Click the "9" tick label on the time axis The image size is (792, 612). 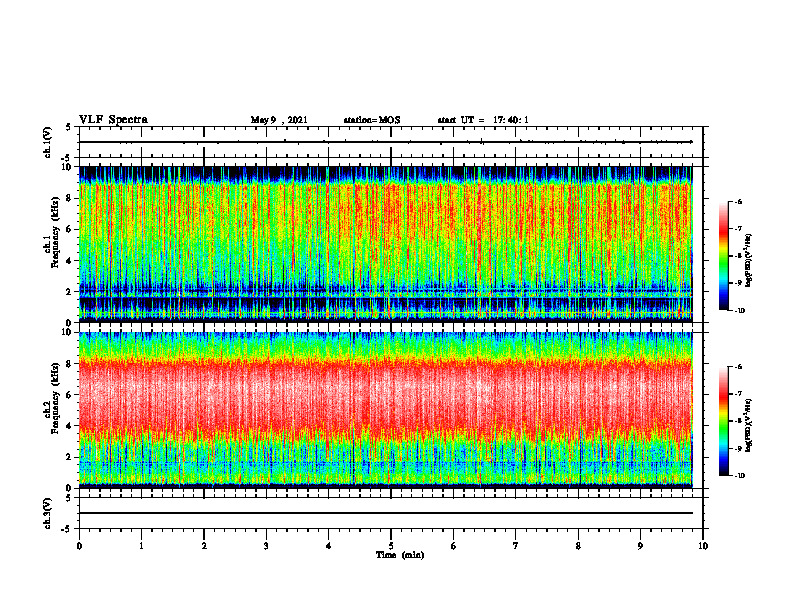pyautogui.click(x=640, y=546)
